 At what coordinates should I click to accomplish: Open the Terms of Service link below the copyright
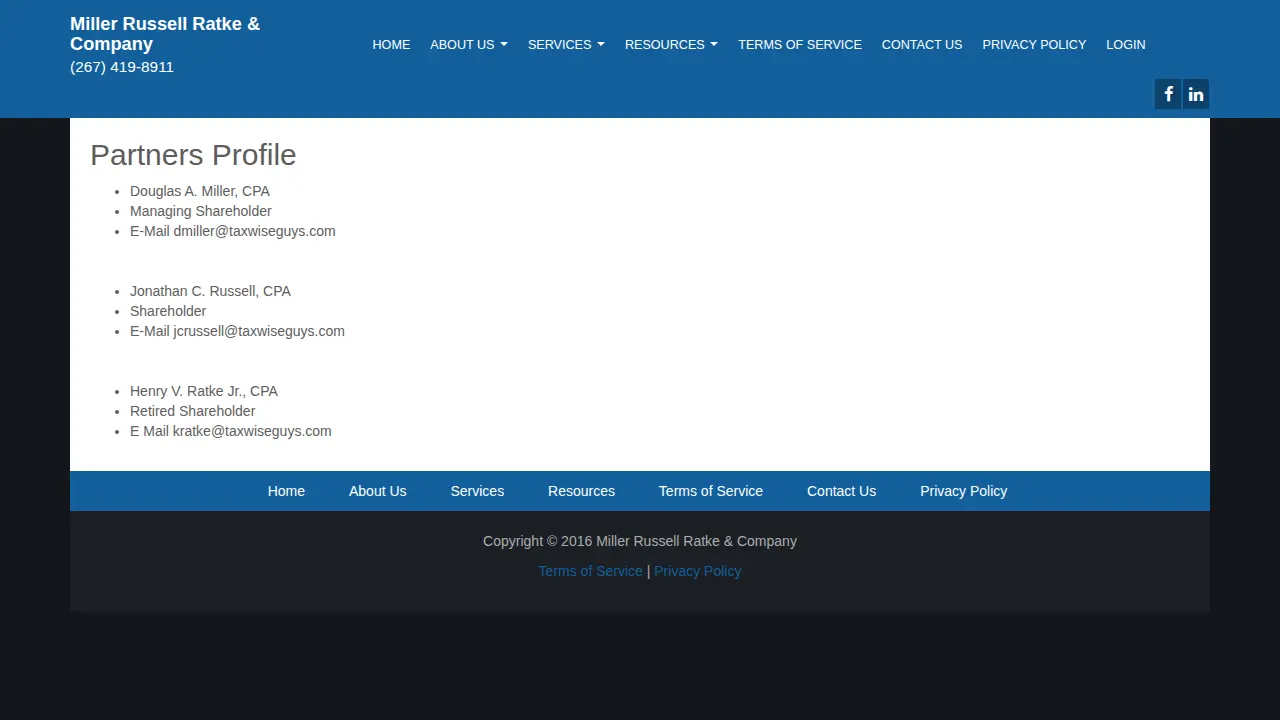coord(590,571)
